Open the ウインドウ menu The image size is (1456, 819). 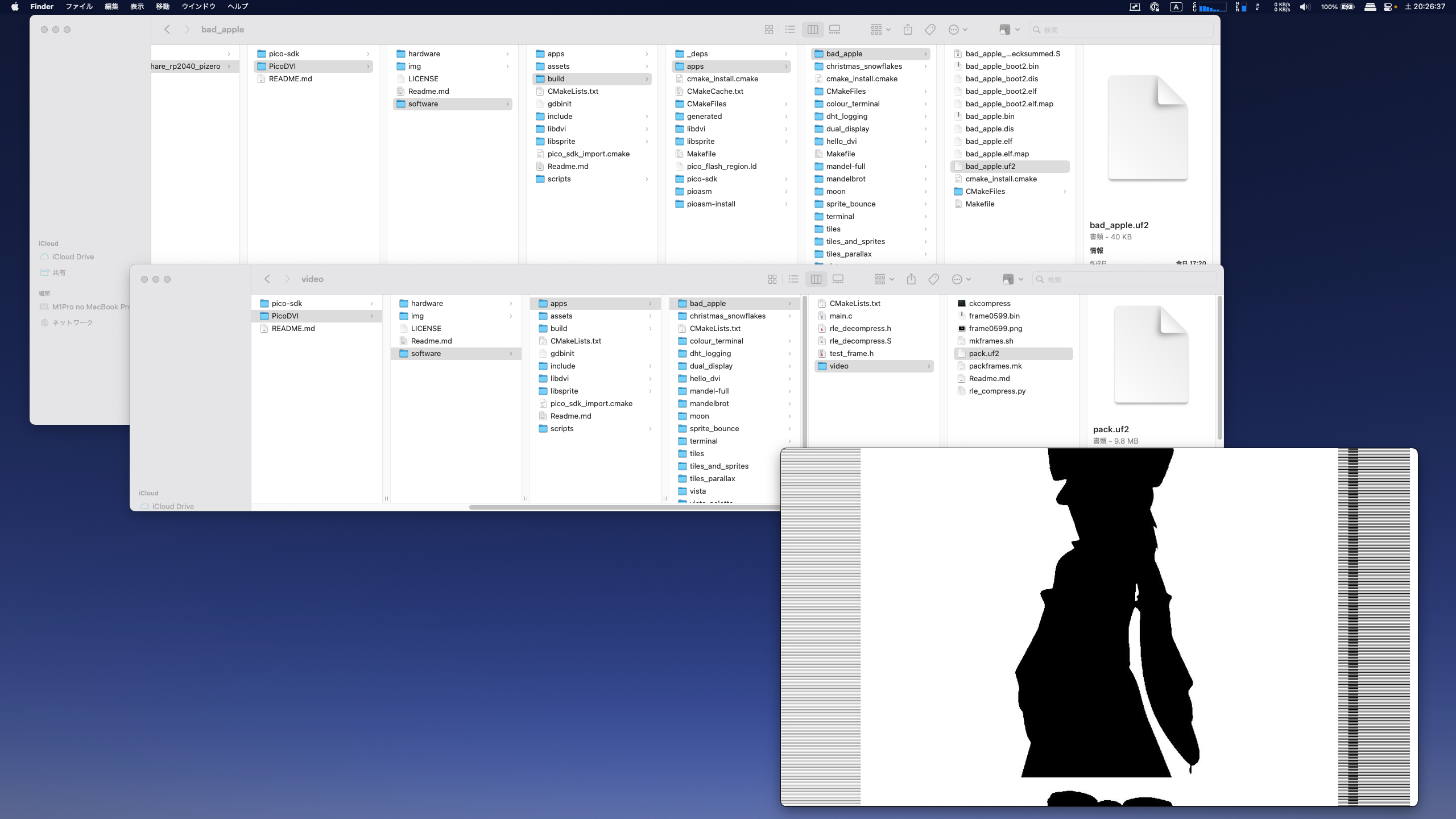(198, 7)
